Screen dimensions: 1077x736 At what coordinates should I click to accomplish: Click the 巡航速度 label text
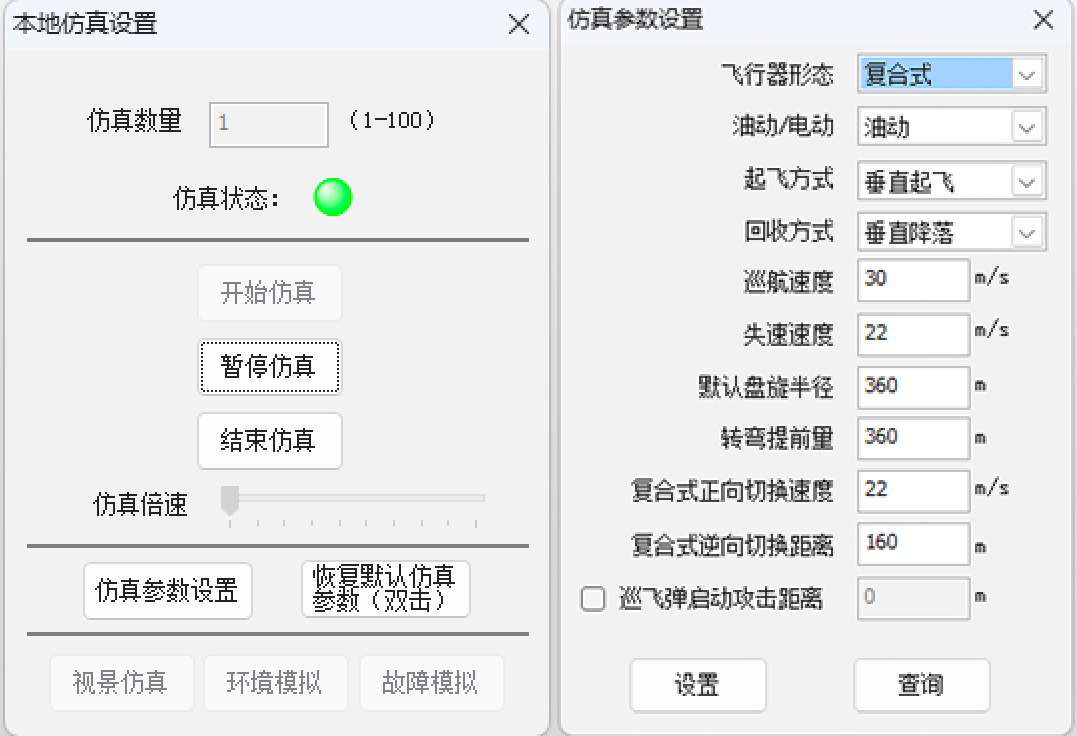[x=789, y=281]
